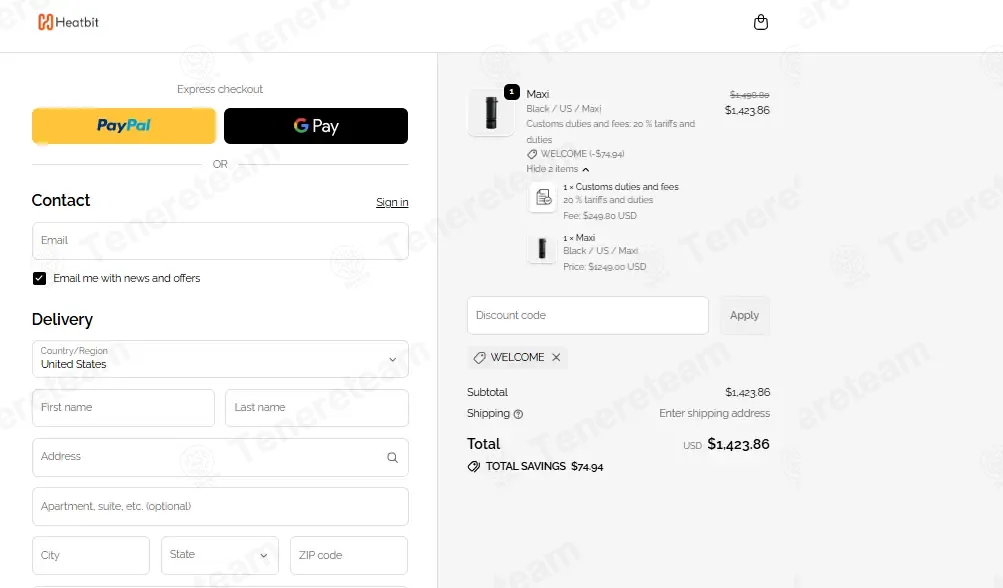Click the shipping help question mark icon
Screen dimensions: 1003x588
pyautogui.click(x=518, y=414)
